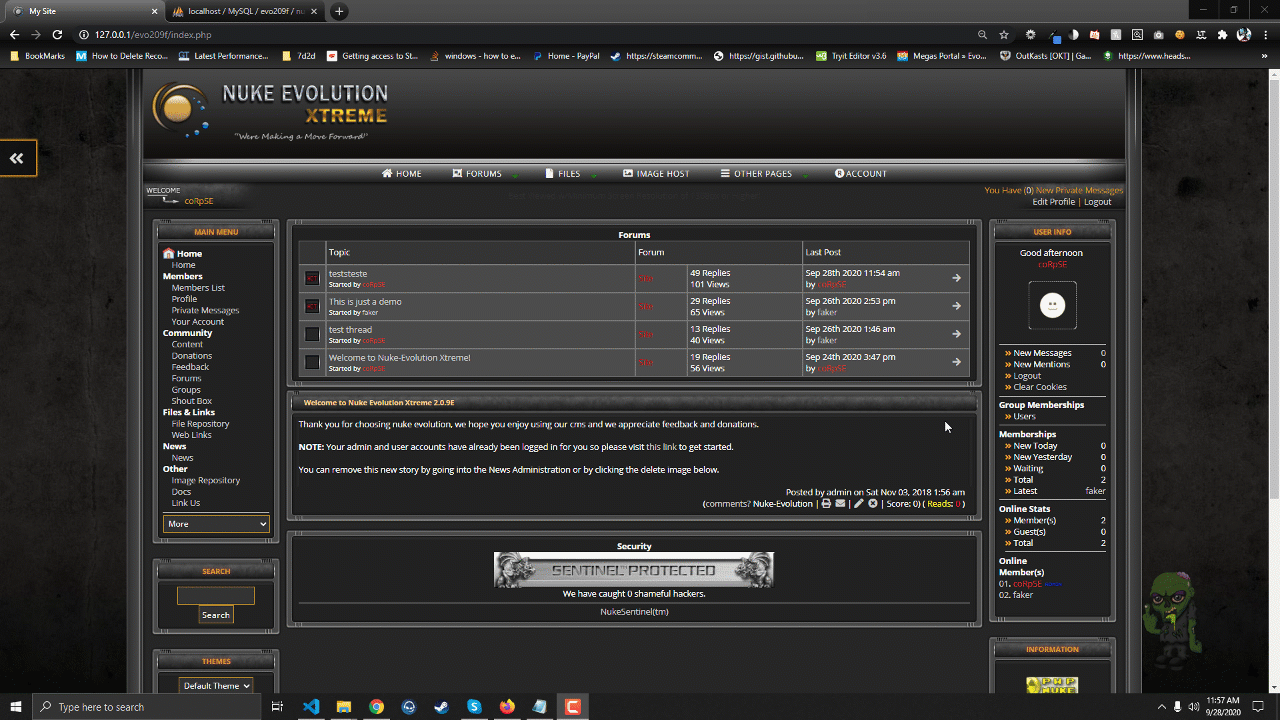
Task: Click the Windows taskbar search box
Action: click(148, 707)
